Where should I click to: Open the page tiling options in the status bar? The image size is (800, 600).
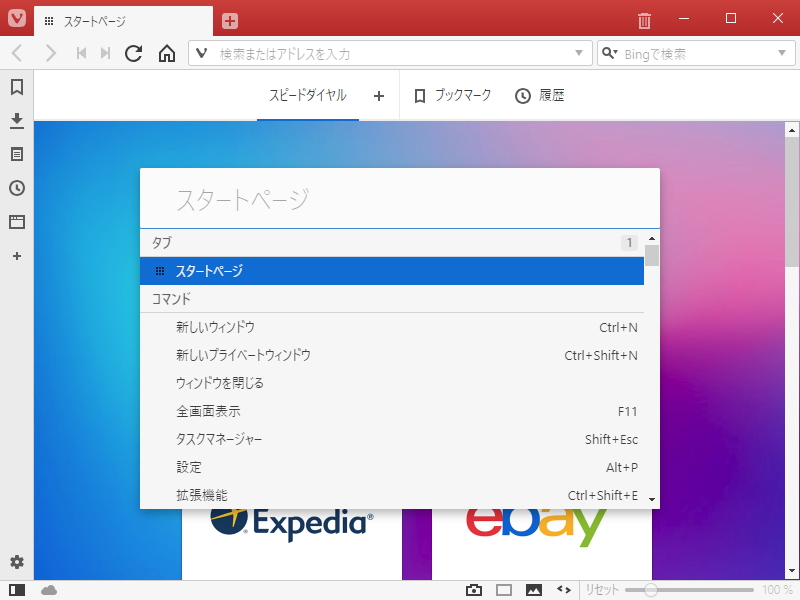point(504,590)
